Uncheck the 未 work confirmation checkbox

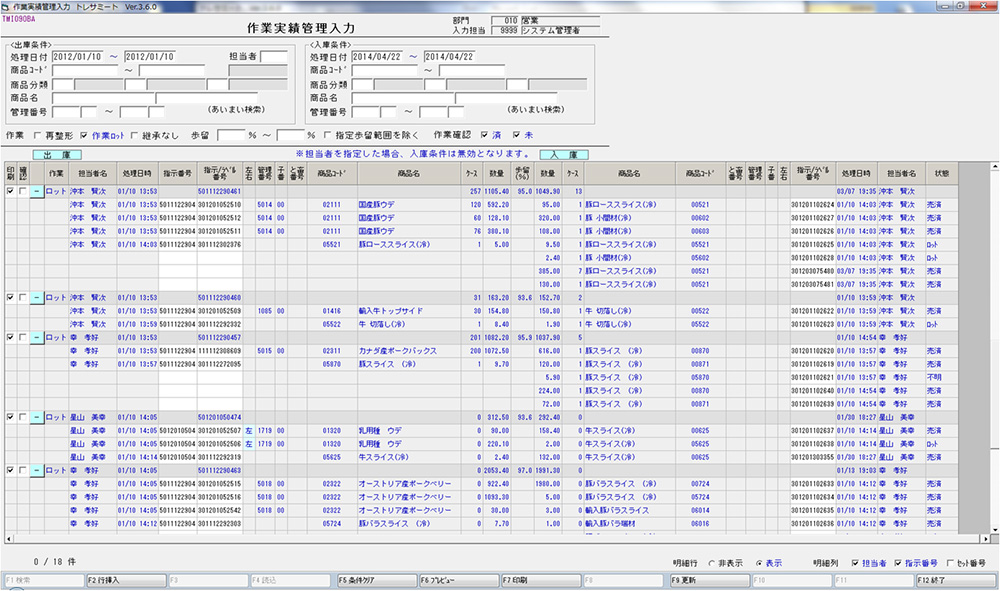point(517,135)
